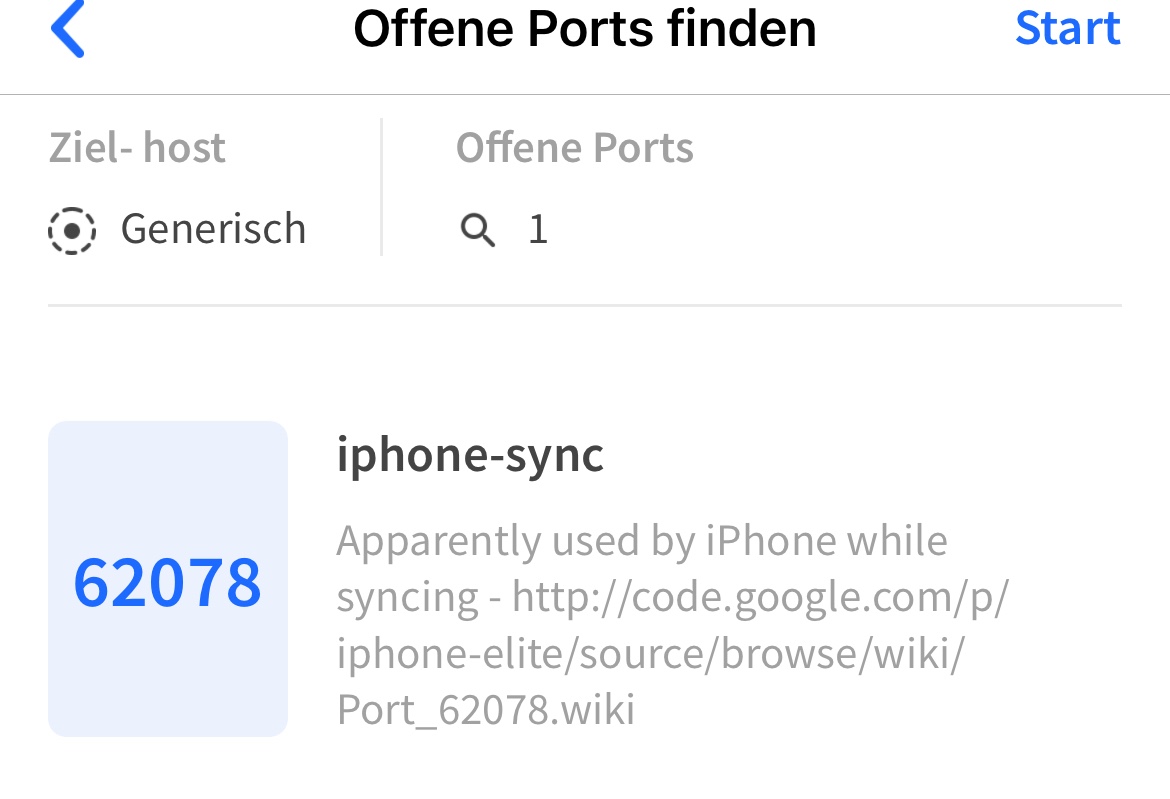Image resolution: width=1170 pixels, height=799 pixels.
Task: Select the 62078 port number
Action: 167,583
